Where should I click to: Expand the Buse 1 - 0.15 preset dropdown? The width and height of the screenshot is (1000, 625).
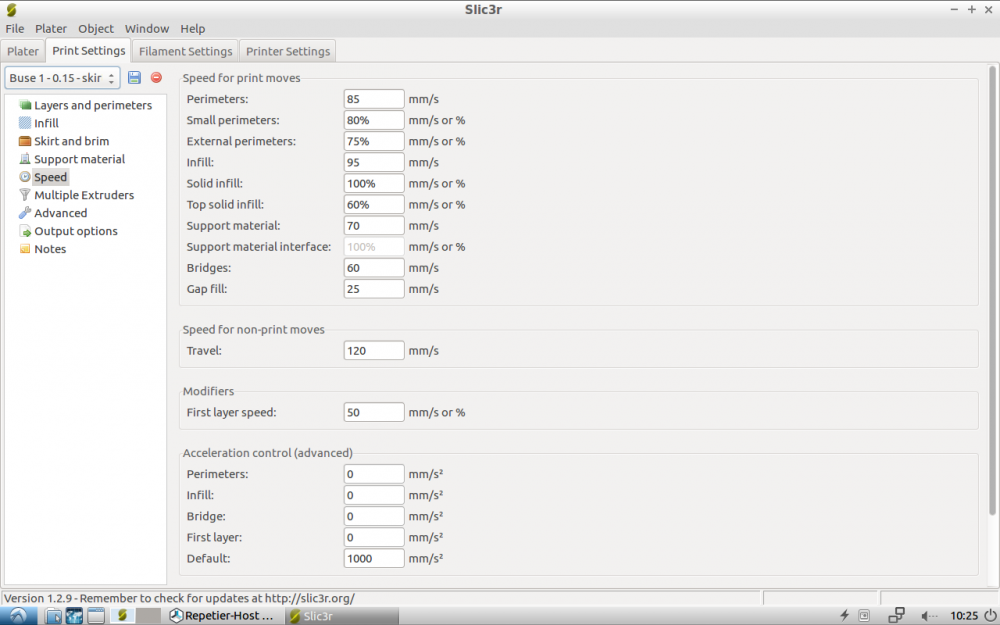coord(62,78)
